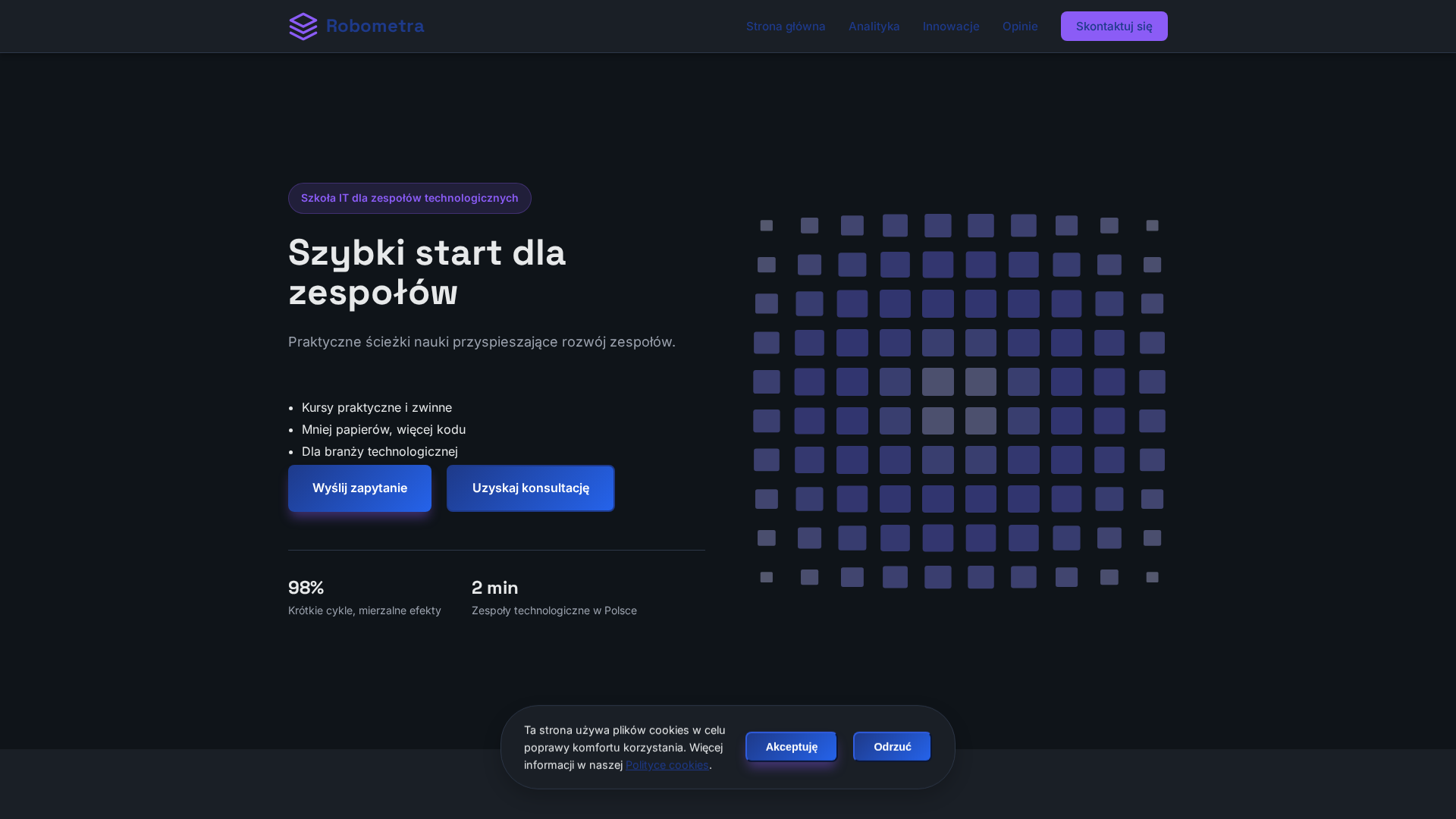This screenshot has width=1456, height=819.
Task: Open the Polityce cookies link
Action: coord(667,765)
